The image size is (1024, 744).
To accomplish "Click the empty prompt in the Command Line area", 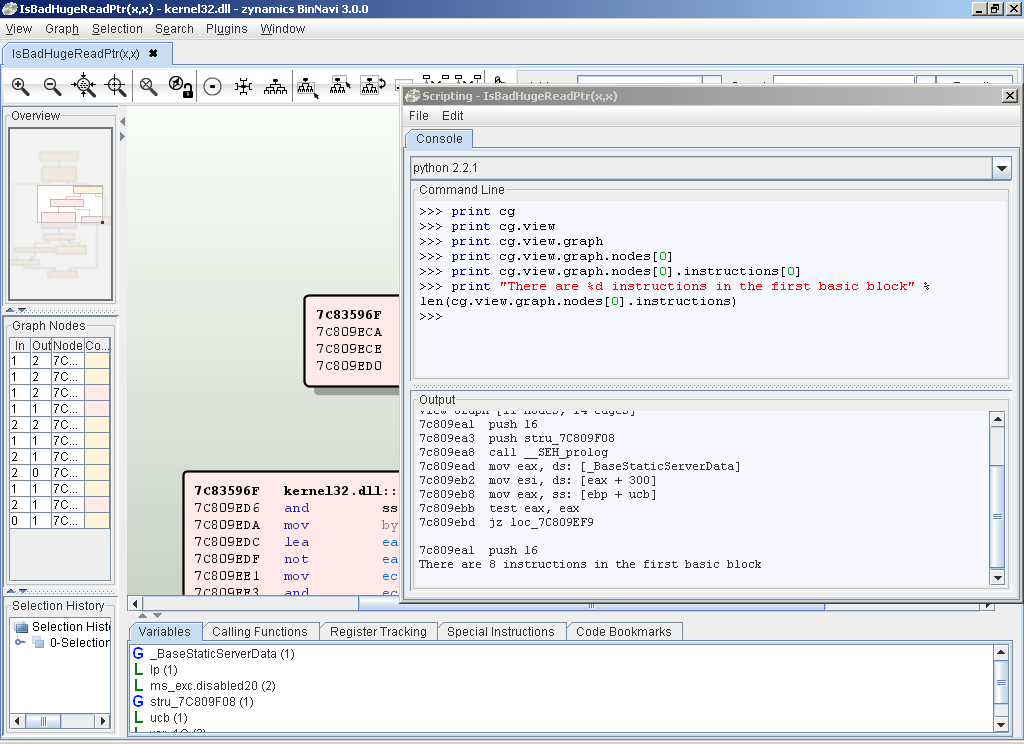I will (x=431, y=317).
